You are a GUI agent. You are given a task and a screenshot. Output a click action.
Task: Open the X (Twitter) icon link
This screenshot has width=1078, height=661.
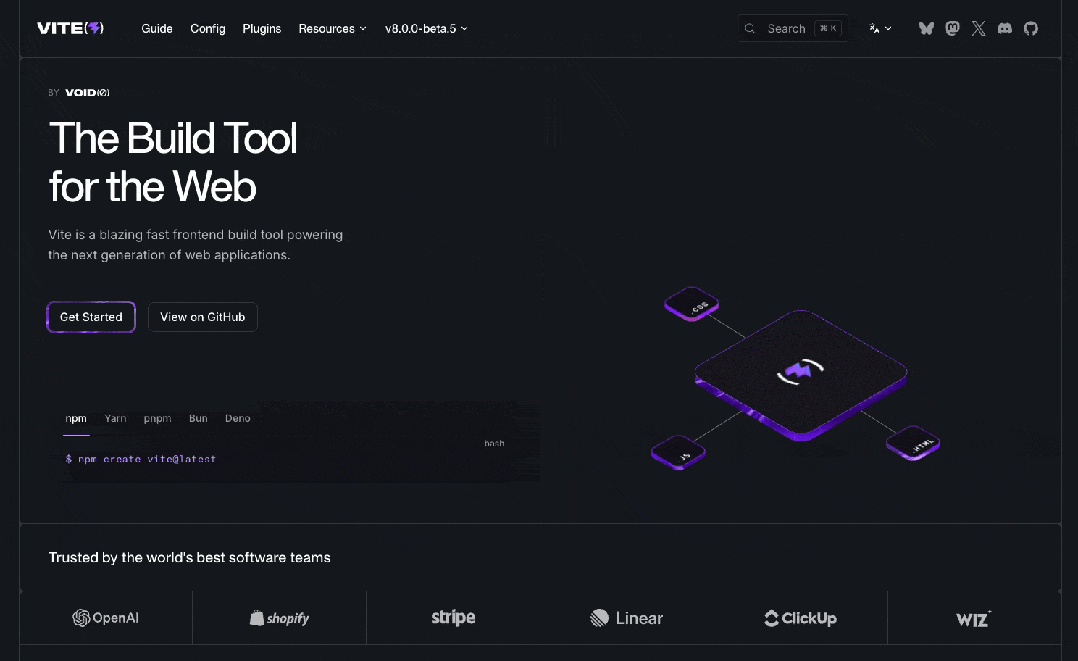click(978, 28)
